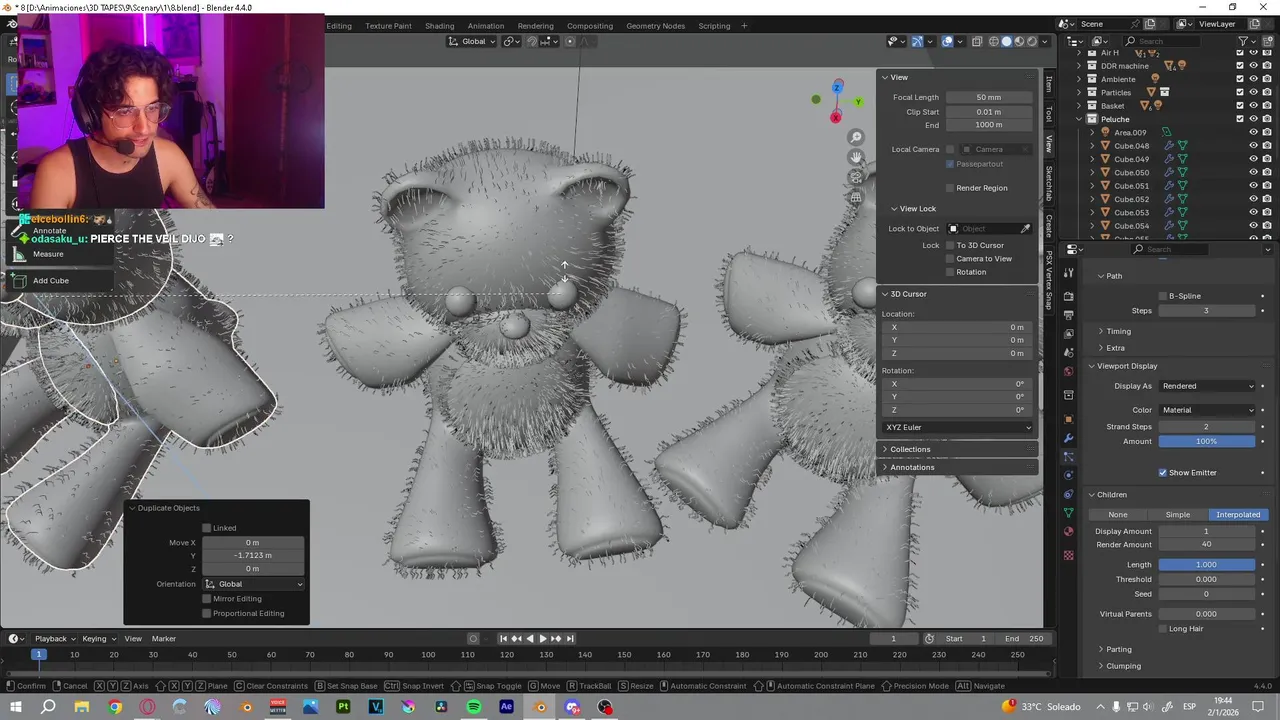1280x720 pixels.
Task: Check the Linked option in Duplicate Objects
Action: pos(207,528)
